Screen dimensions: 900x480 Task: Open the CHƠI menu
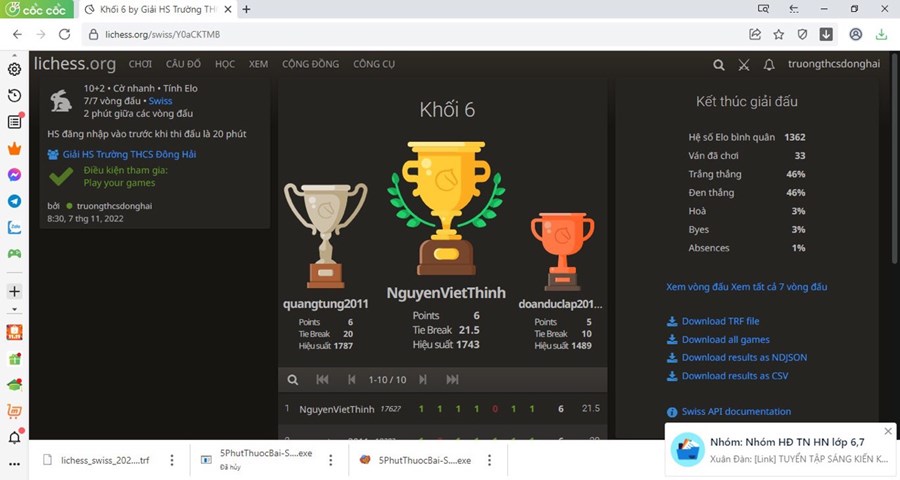(x=140, y=64)
